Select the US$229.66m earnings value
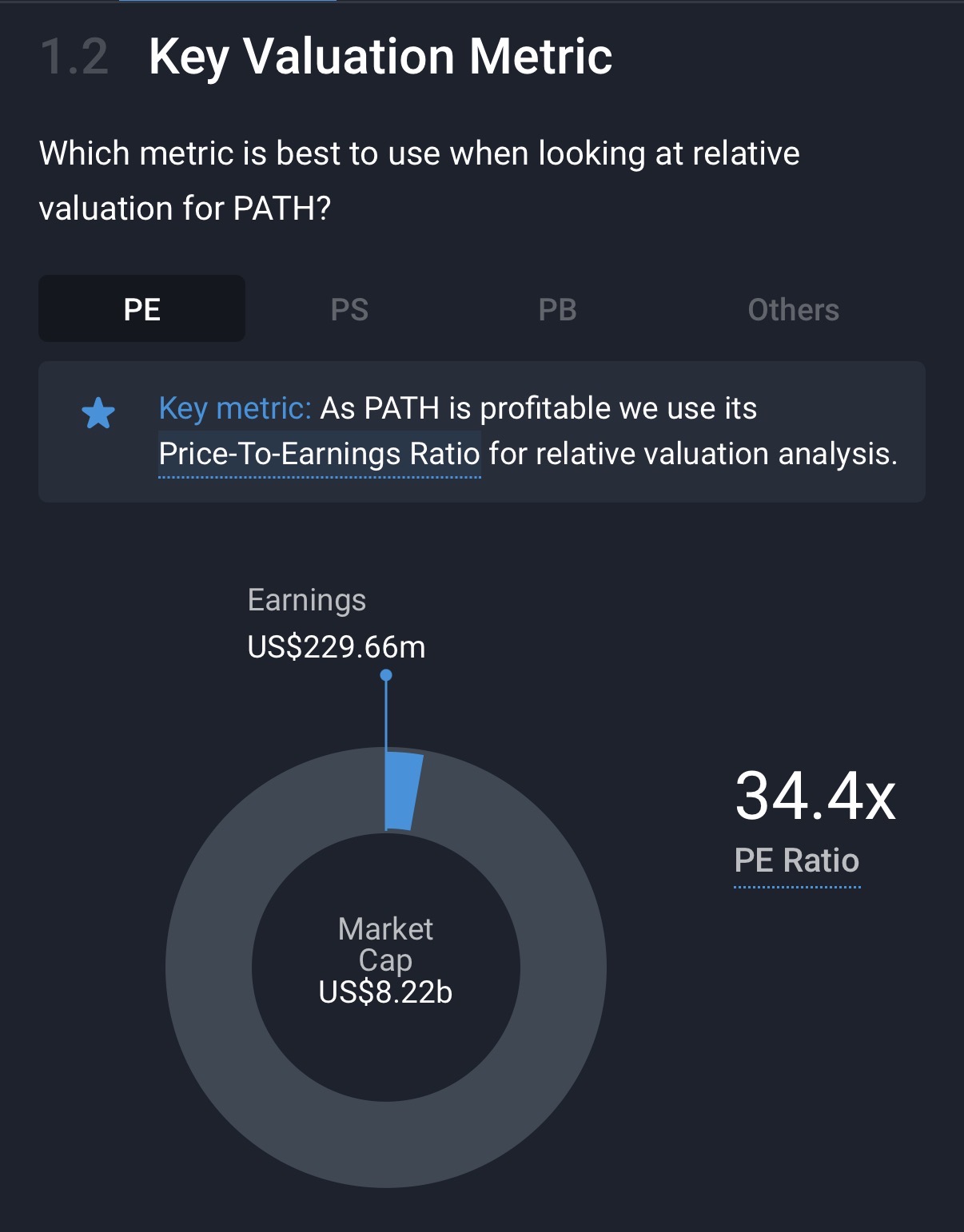This screenshot has width=964, height=1232. pyautogui.click(x=337, y=646)
